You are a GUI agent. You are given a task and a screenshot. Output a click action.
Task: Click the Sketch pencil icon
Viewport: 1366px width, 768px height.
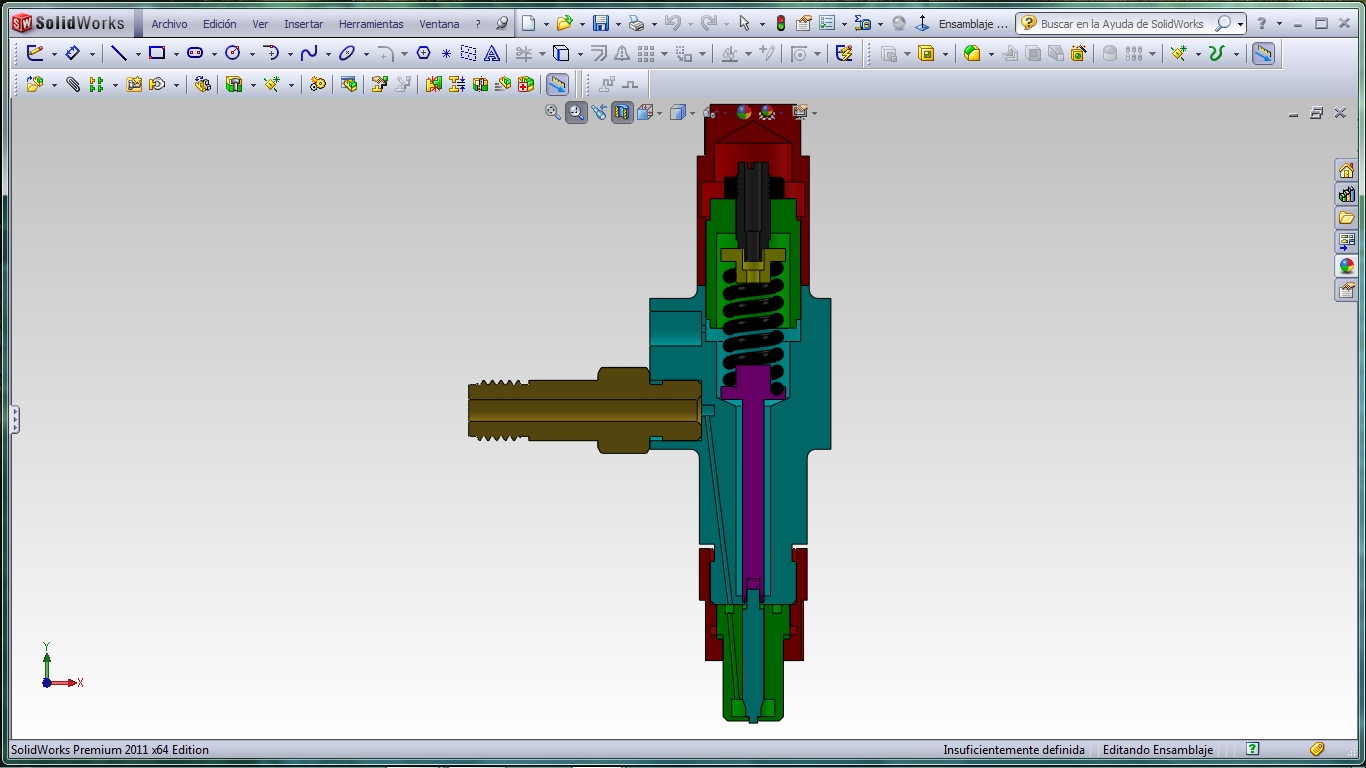pos(35,54)
